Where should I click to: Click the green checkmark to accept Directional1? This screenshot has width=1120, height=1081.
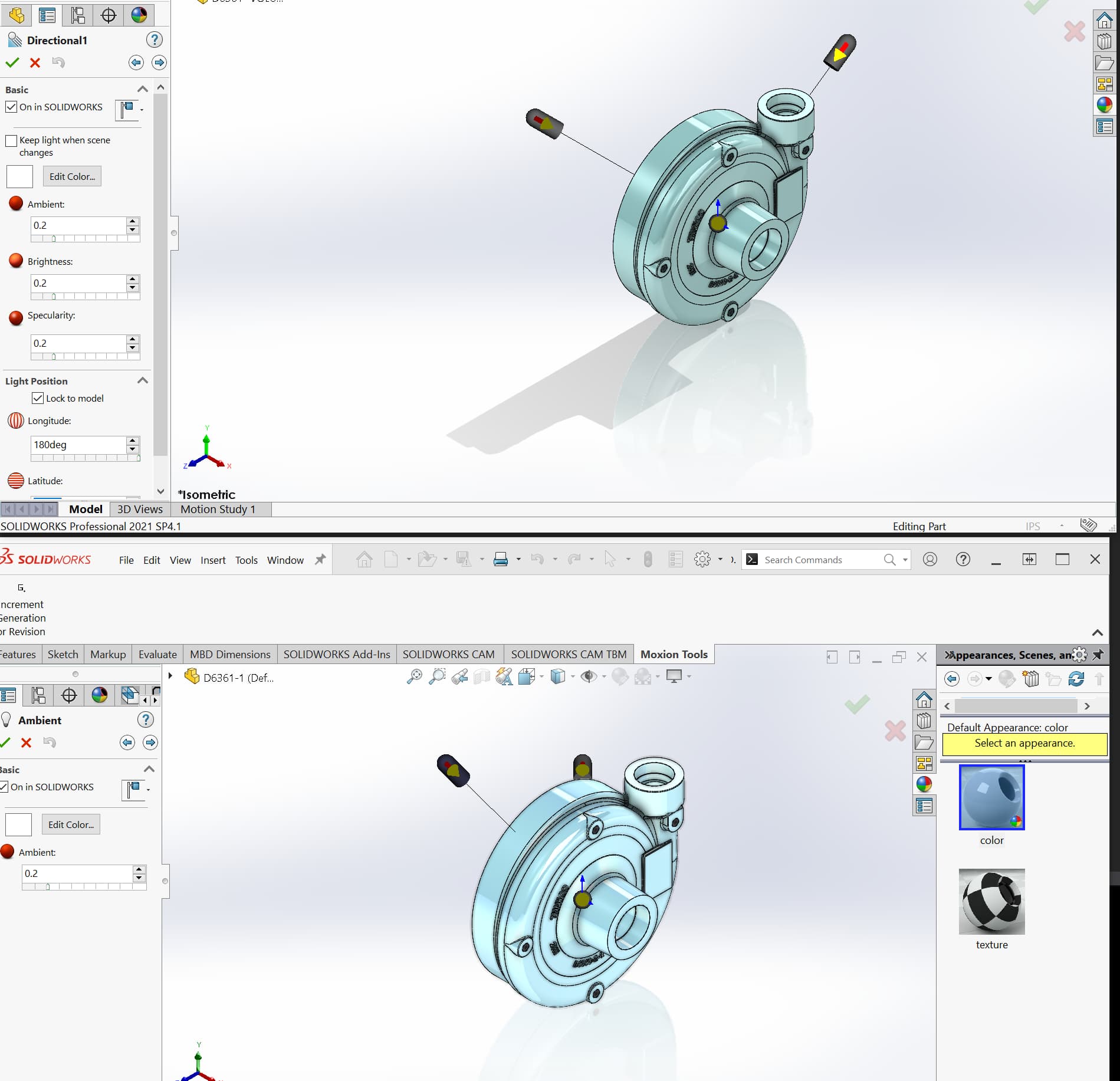(x=12, y=63)
